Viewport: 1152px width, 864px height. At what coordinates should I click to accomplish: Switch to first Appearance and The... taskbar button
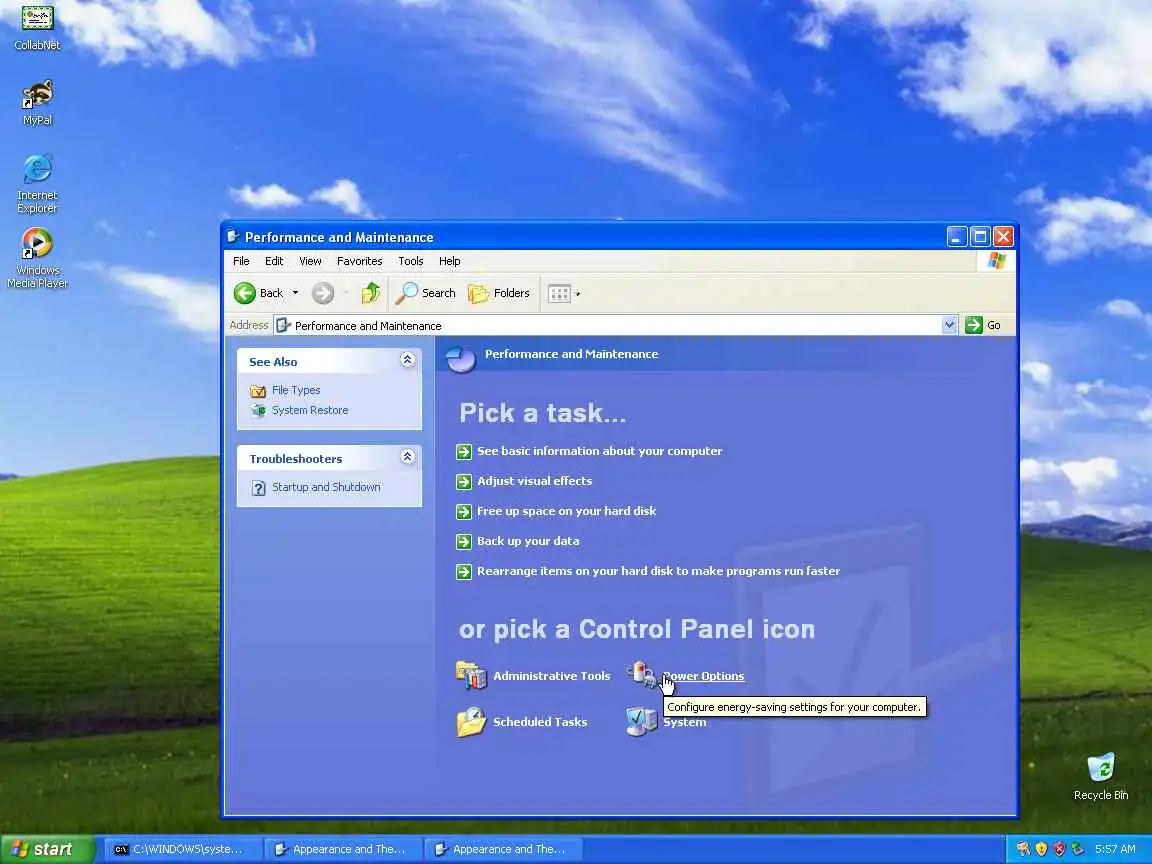(x=342, y=849)
